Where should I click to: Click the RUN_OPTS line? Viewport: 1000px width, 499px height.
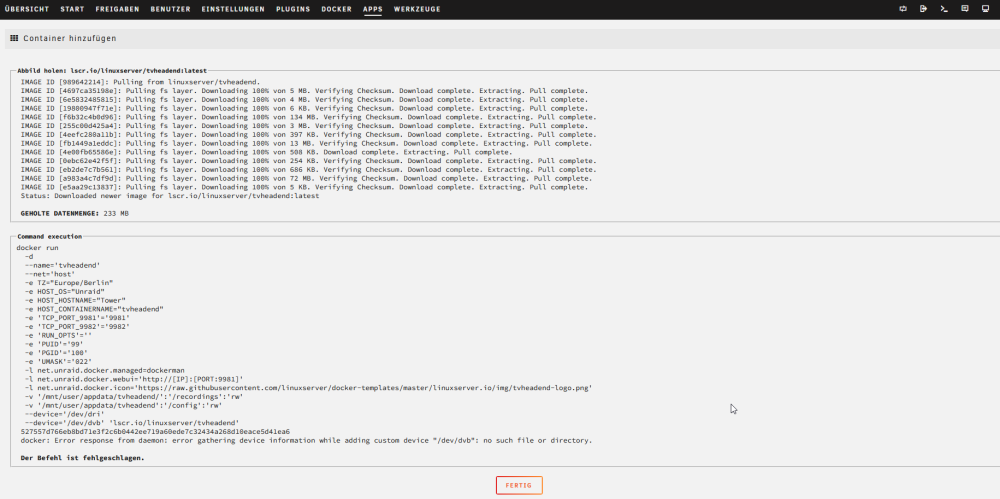58,335
